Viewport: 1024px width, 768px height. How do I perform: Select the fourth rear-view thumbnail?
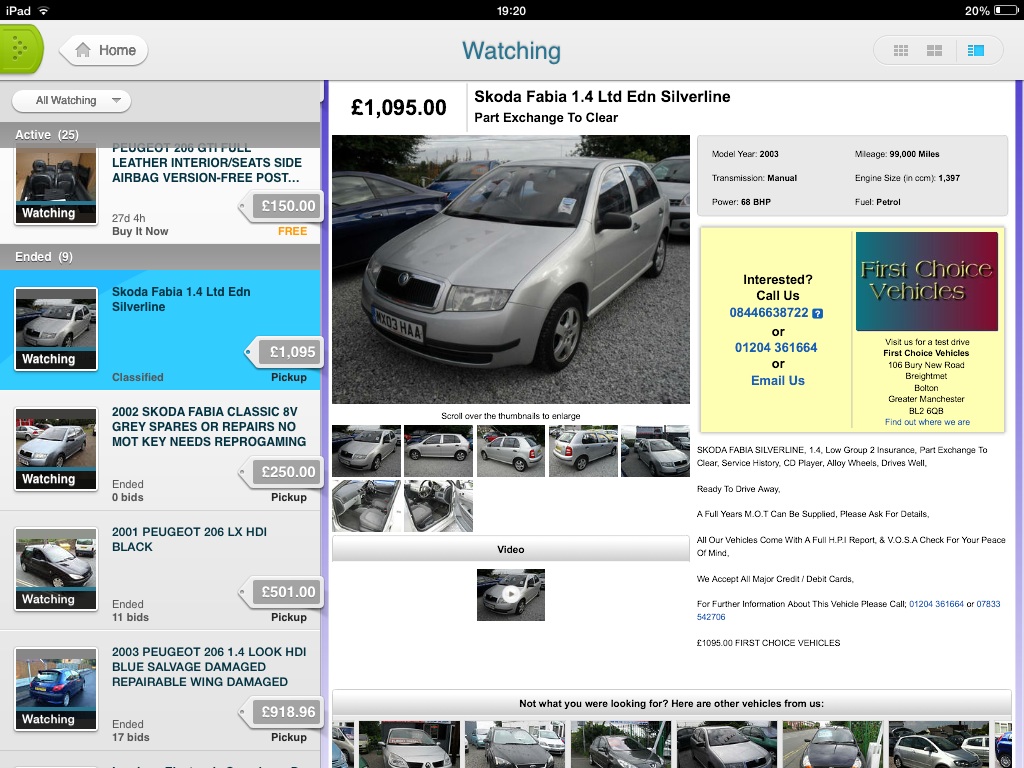tap(583, 451)
